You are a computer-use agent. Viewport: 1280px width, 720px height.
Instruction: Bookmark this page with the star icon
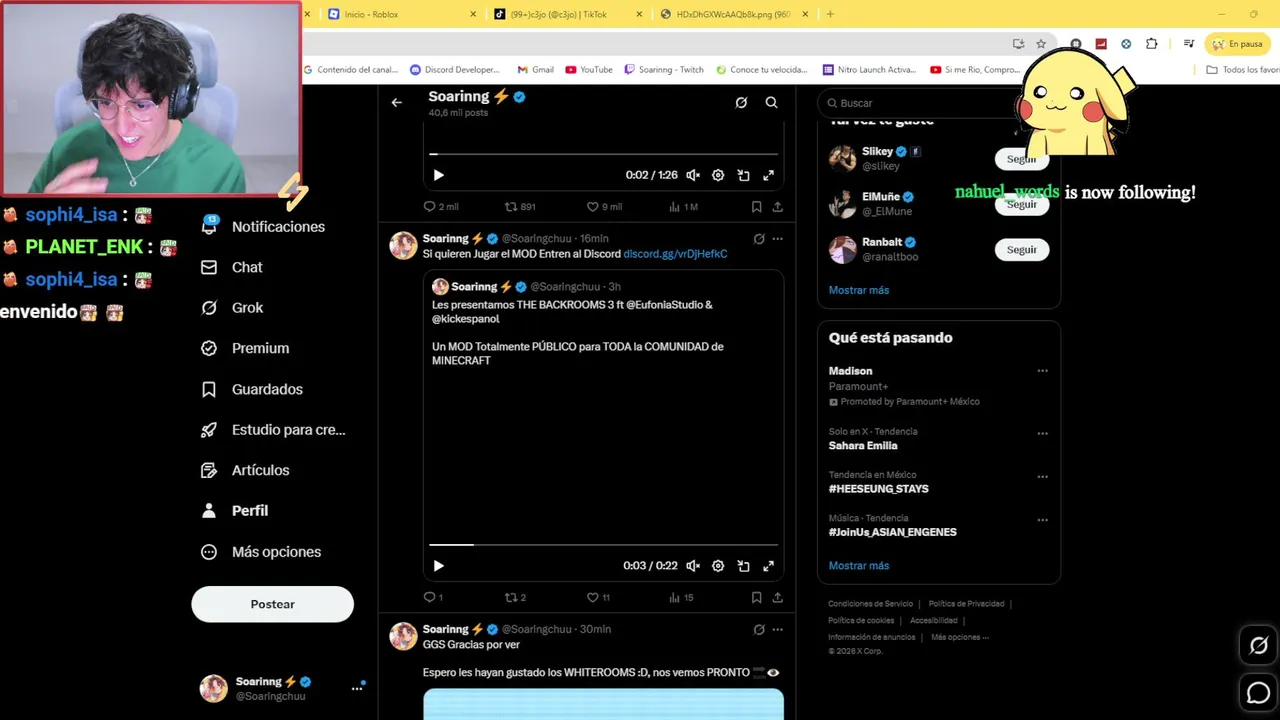1041,44
